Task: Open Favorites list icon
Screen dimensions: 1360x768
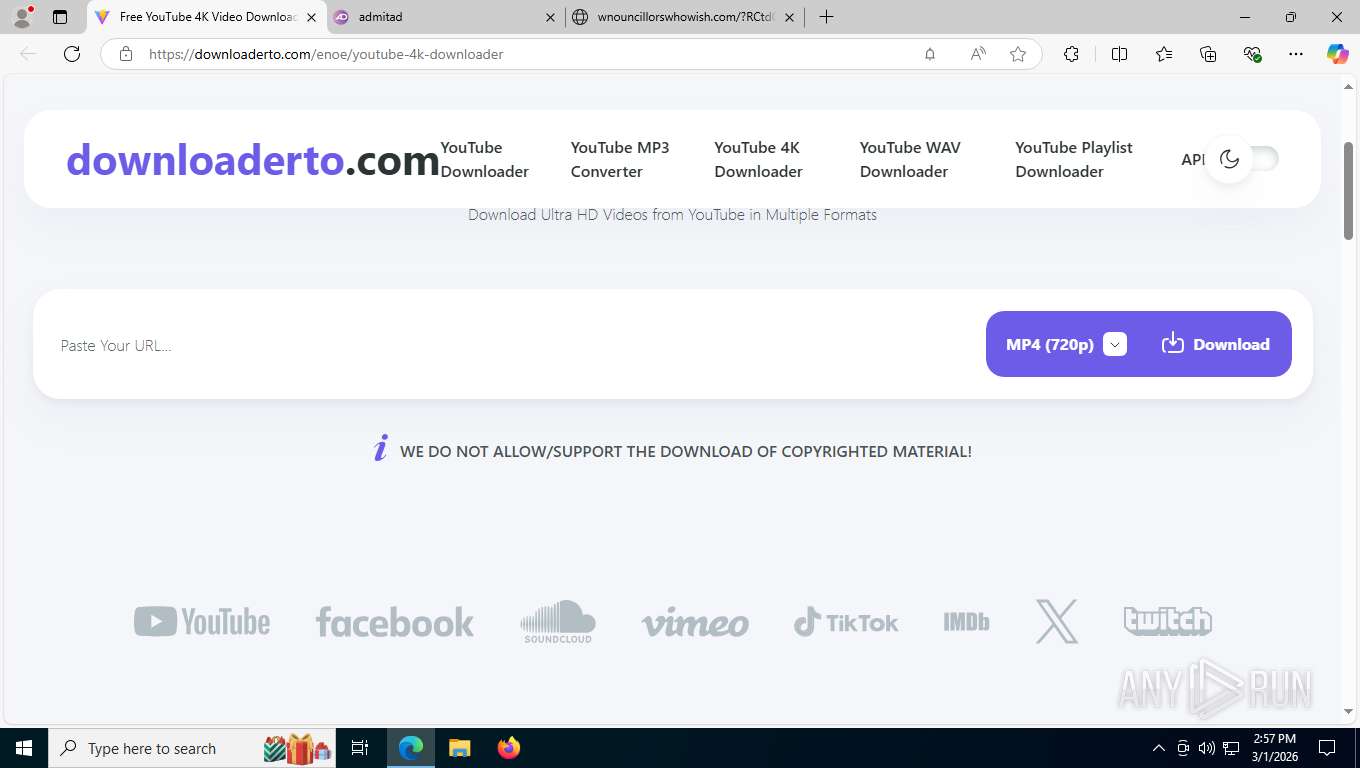Action: coord(1164,54)
